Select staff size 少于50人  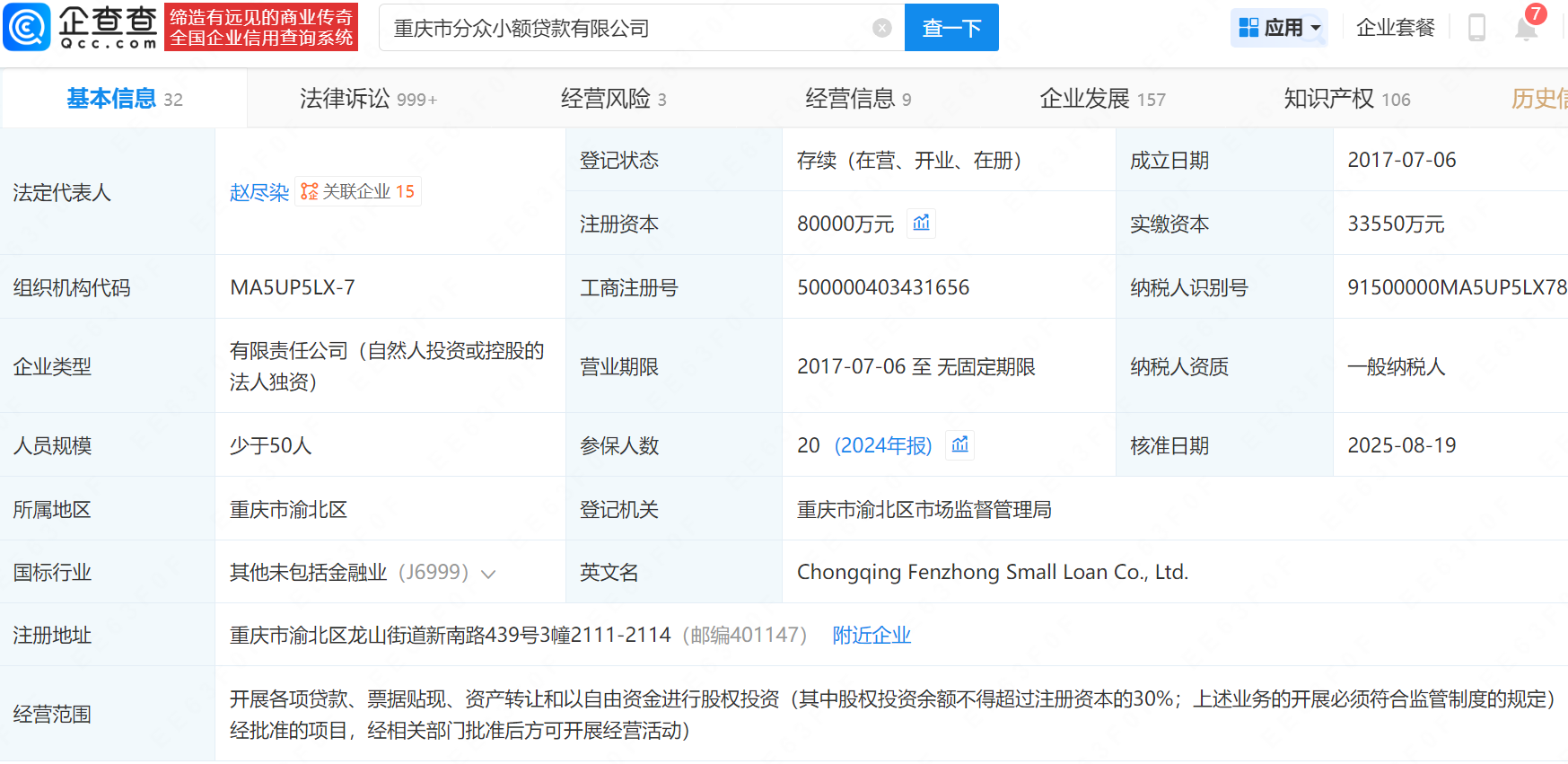pos(270,445)
